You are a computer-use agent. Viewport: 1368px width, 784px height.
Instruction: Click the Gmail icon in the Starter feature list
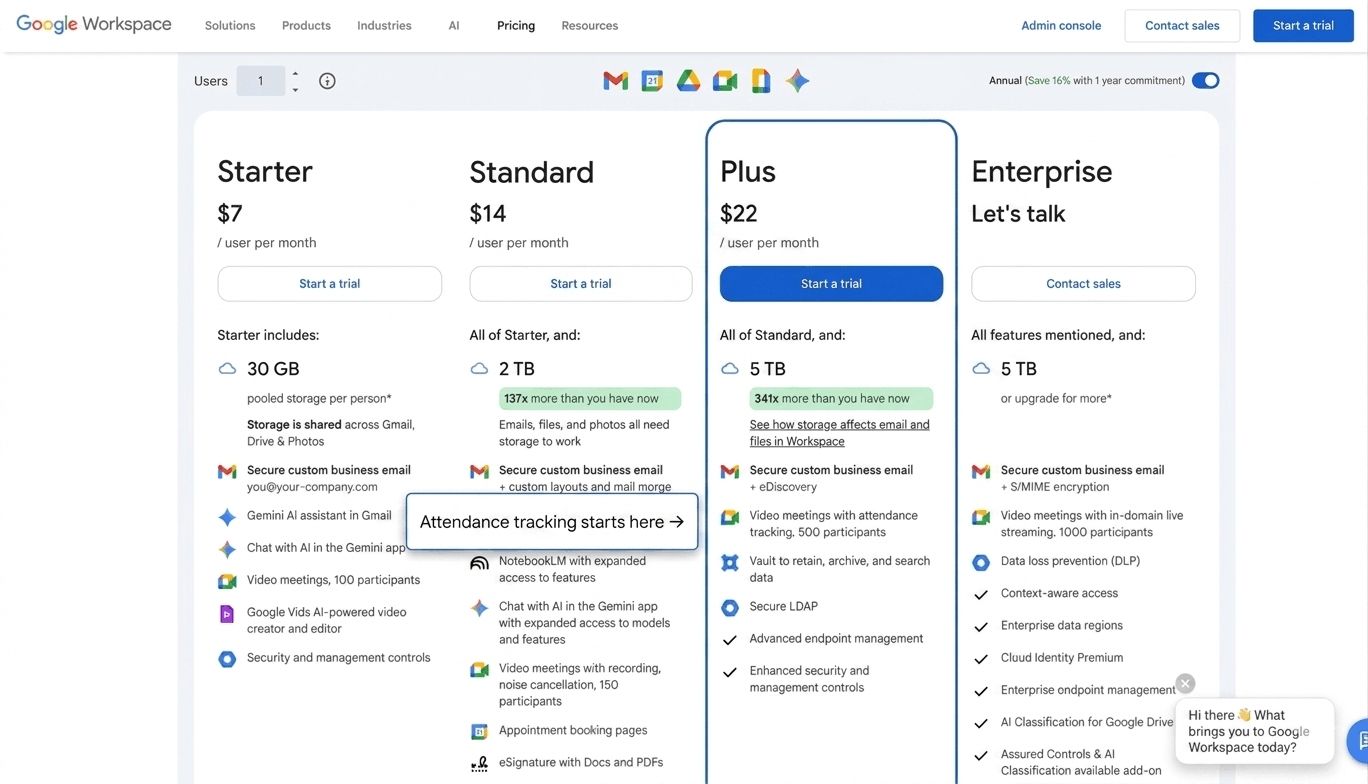(x=227, y=471)
